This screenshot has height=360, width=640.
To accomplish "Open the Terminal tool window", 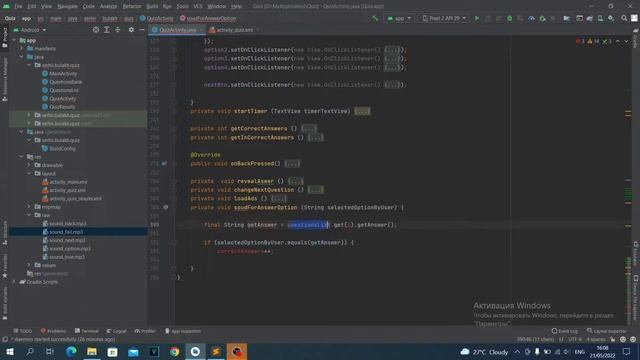I will point(87,331).
